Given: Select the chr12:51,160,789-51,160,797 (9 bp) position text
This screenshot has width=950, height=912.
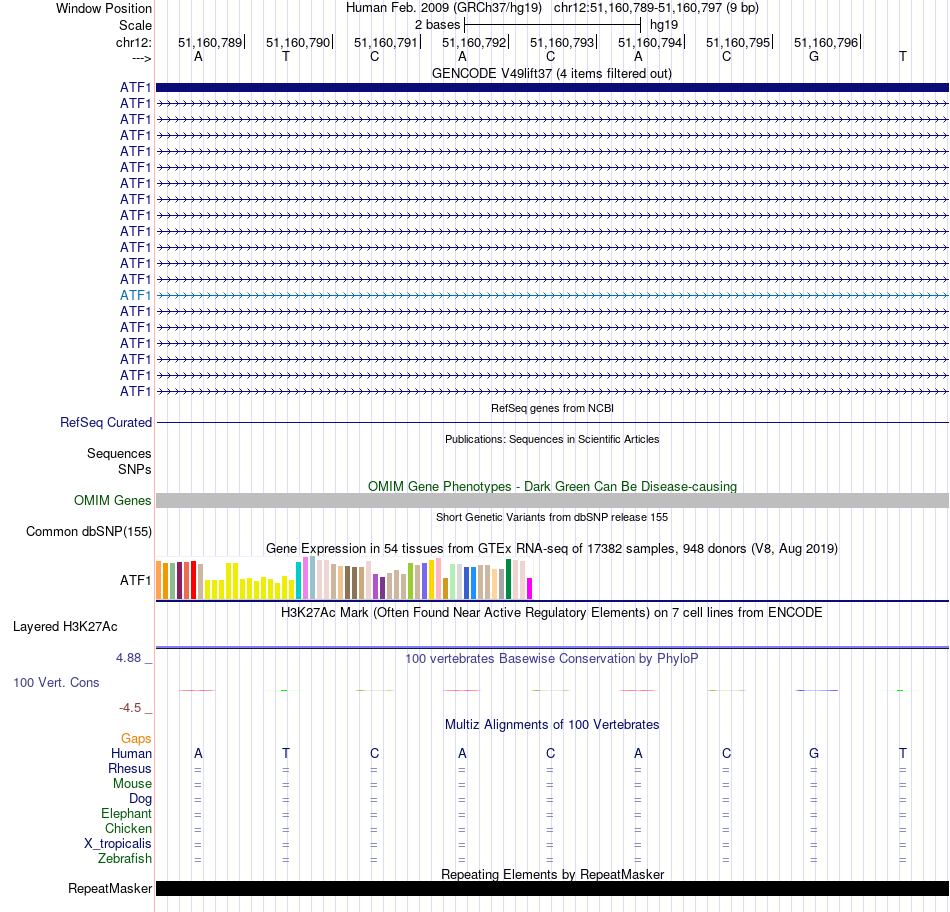Looking at the screenshot, I should coord(656,8).
